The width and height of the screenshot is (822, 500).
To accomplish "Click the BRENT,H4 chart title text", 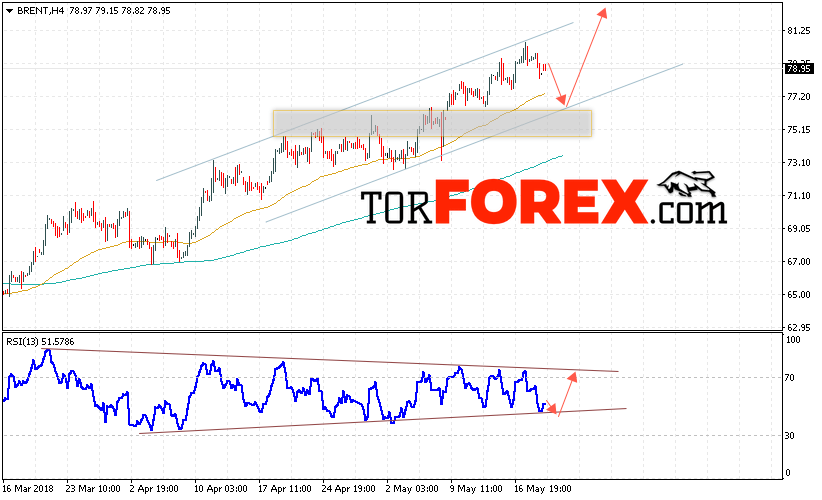I will [40, 10].
